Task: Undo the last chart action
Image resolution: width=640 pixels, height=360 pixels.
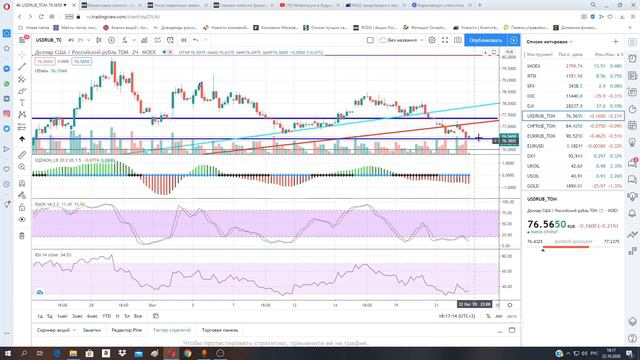Action: coord(196,40)
